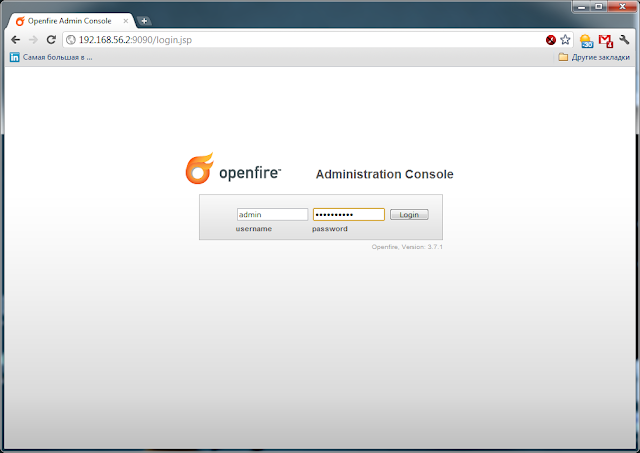
Task: Close the Openfire Admin Console tab
Action: point(126,21)
